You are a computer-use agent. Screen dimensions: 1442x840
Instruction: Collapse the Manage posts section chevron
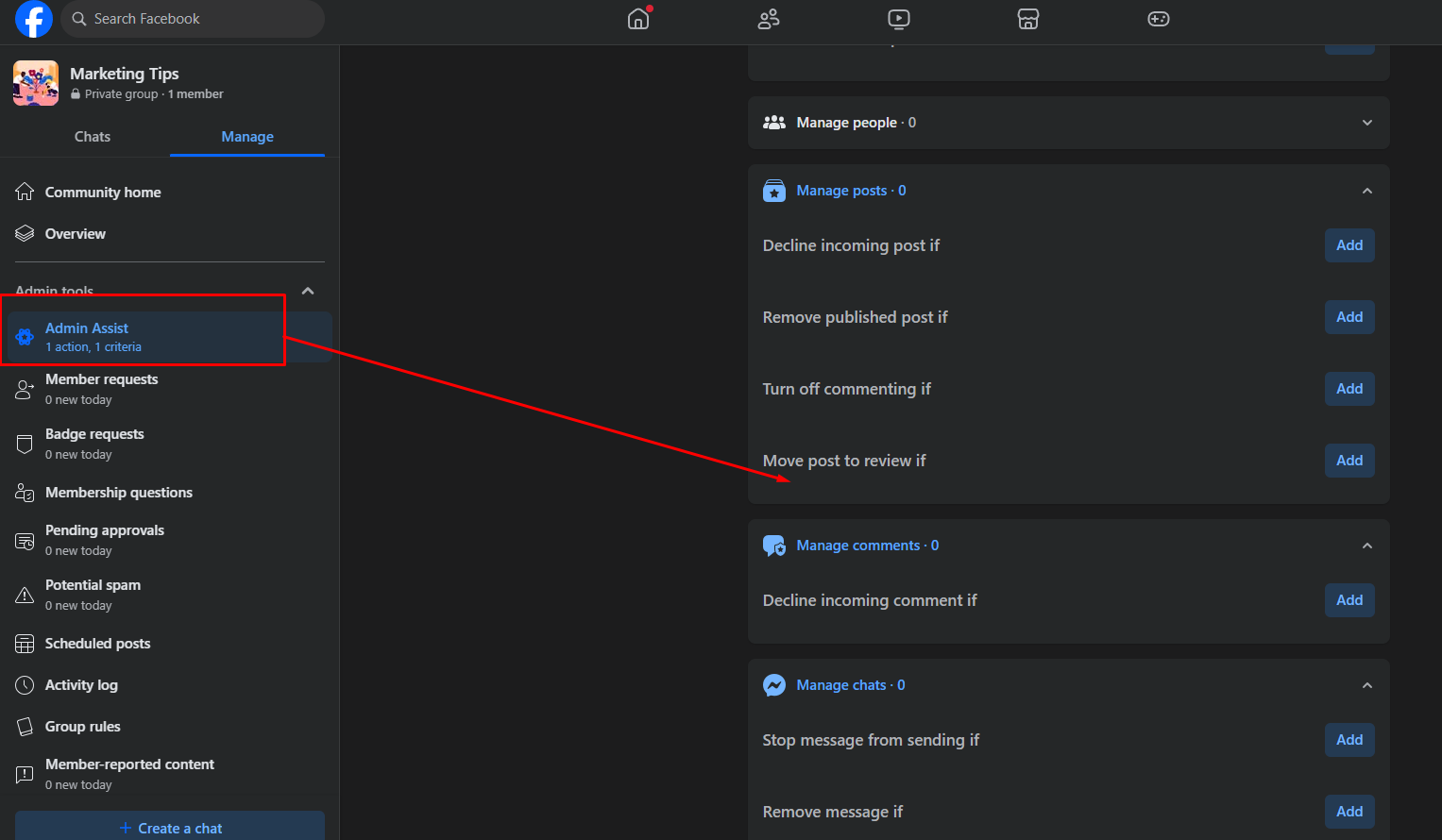coord(1367,191)
